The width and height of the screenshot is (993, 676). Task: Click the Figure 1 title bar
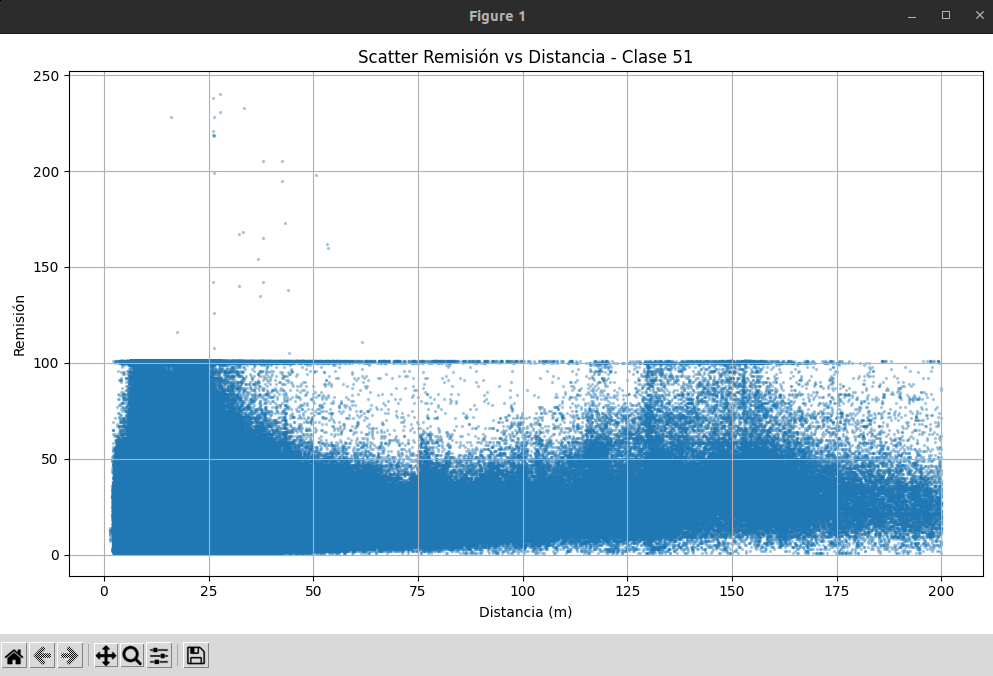point(496,16)
